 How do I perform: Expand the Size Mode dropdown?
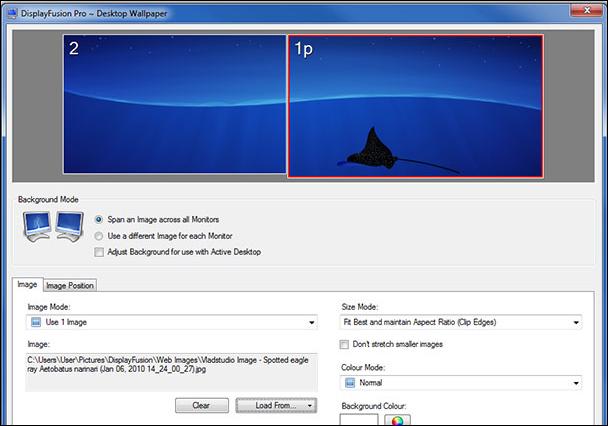(x=576, y=323)
